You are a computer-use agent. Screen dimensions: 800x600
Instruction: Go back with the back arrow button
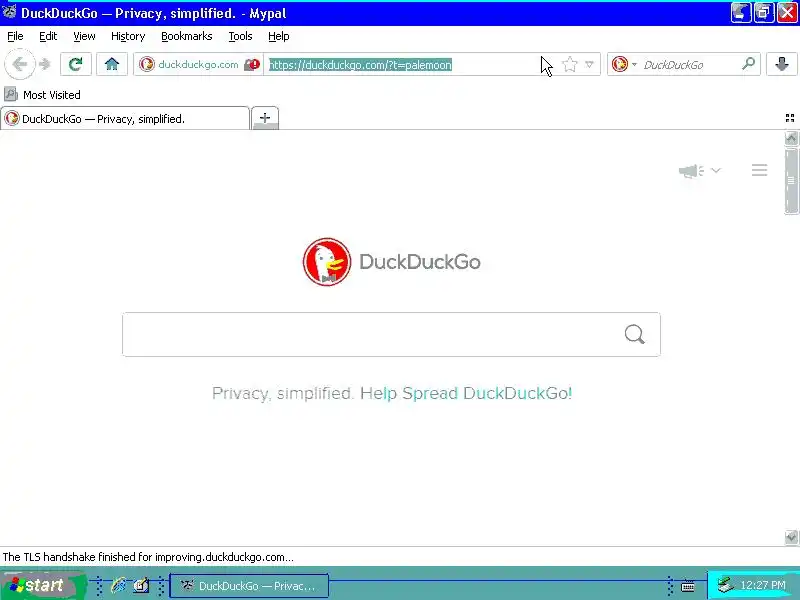coord(19,64)
